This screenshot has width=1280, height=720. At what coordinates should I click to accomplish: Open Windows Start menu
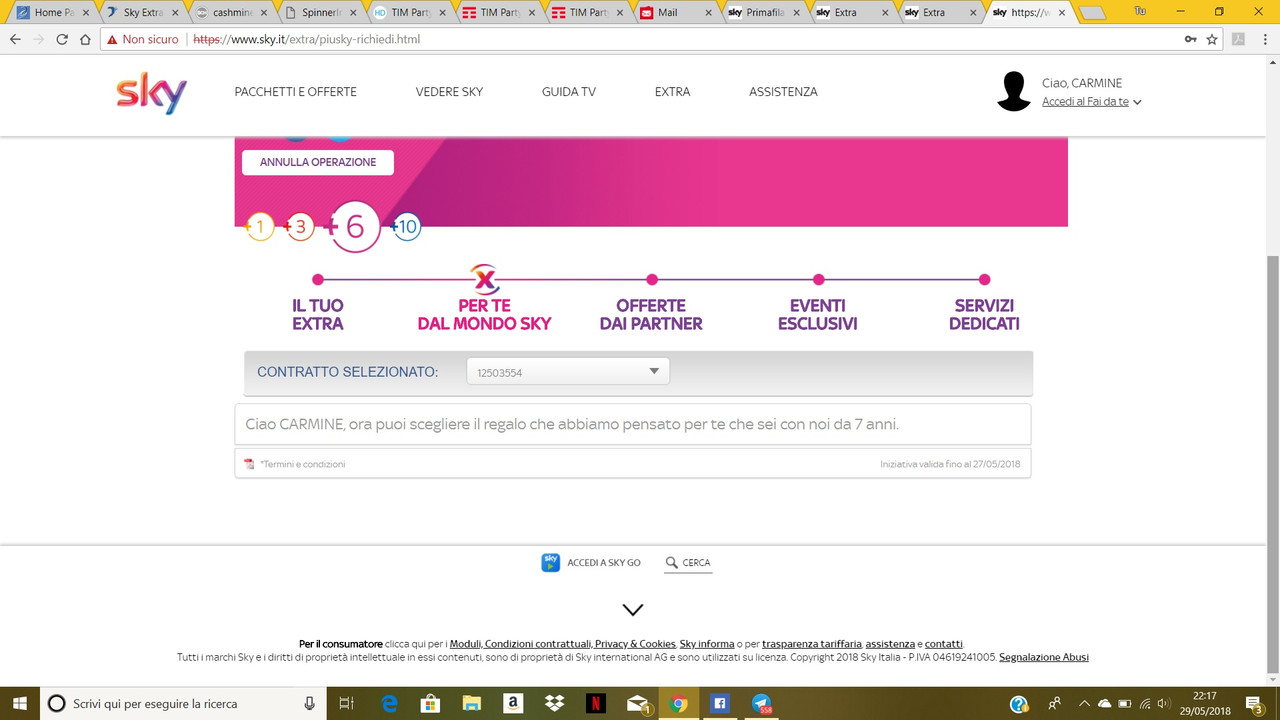click(20, 703)
